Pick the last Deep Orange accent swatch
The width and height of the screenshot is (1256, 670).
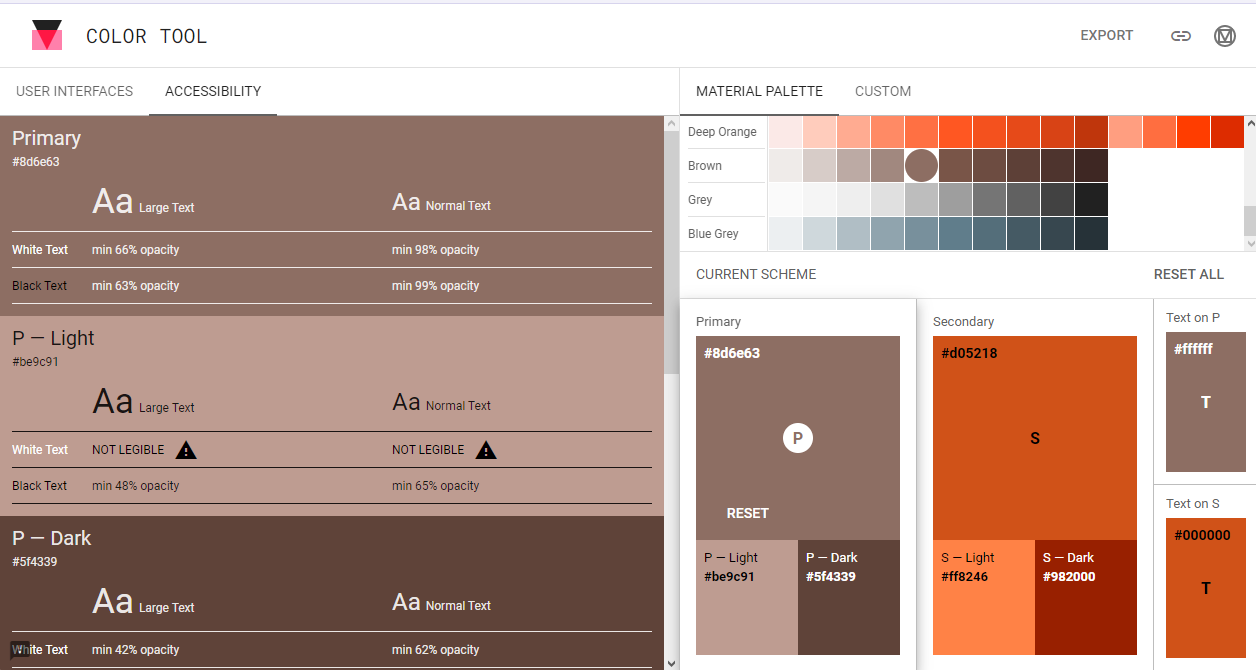click(x=1227, y=132)
